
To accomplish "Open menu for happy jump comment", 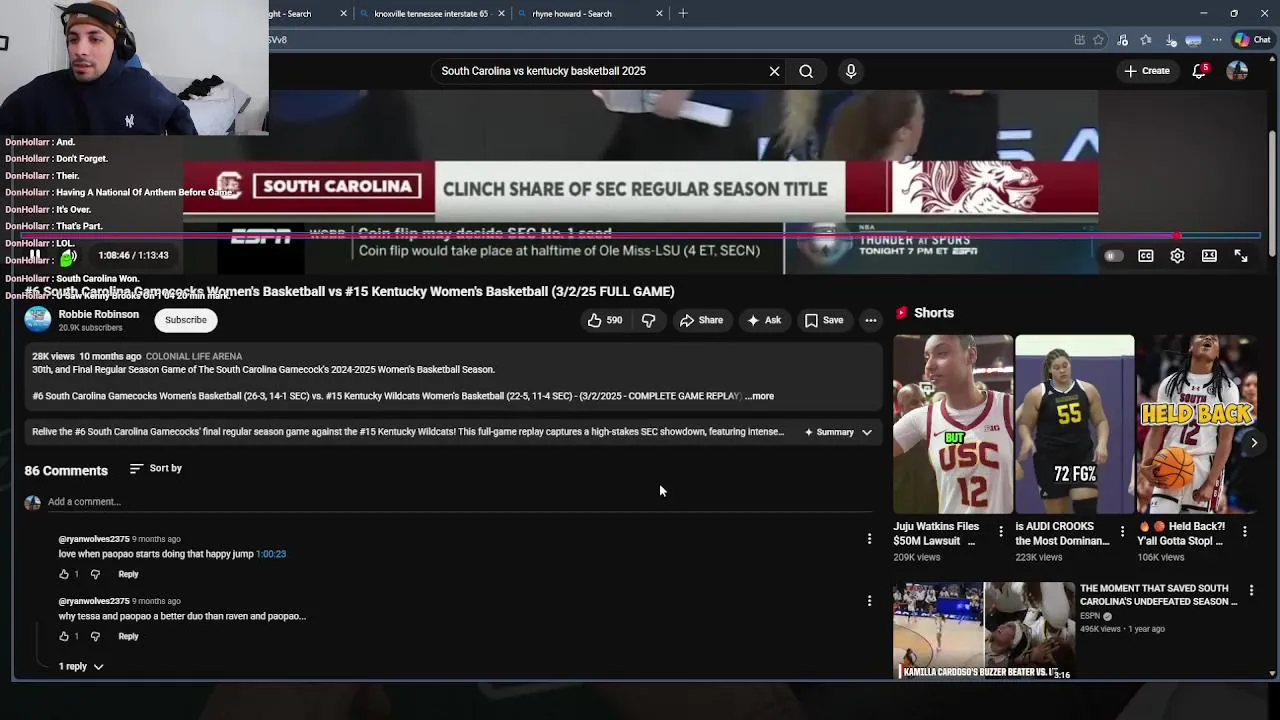I will (x=869, y=539).
